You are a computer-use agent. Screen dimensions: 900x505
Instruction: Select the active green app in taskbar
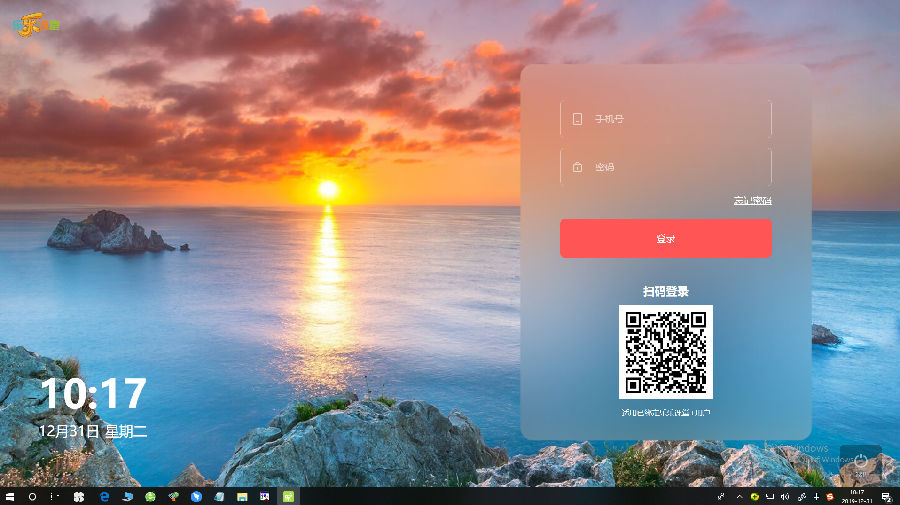[x=289, y=496]
